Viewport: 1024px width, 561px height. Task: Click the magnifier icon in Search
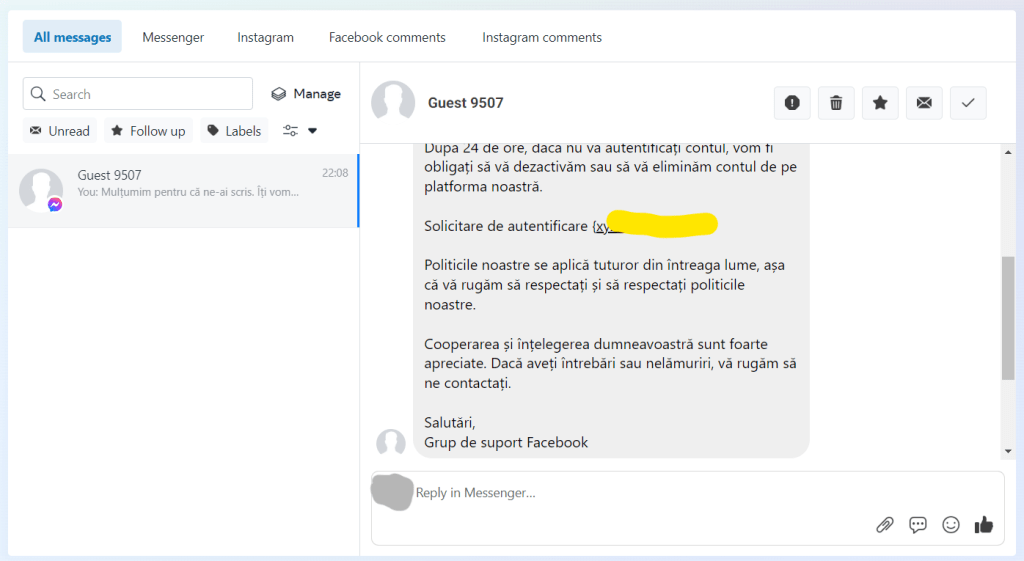pyautogui.click(x=39, y=94)
